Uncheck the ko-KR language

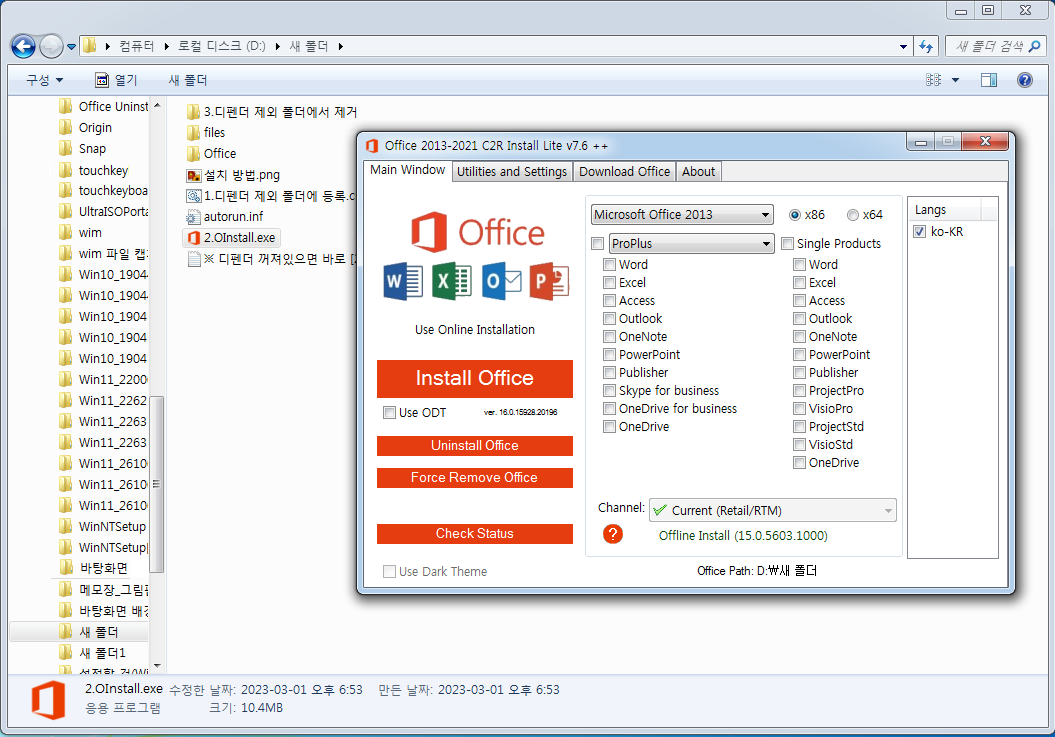tap(920, 232)
